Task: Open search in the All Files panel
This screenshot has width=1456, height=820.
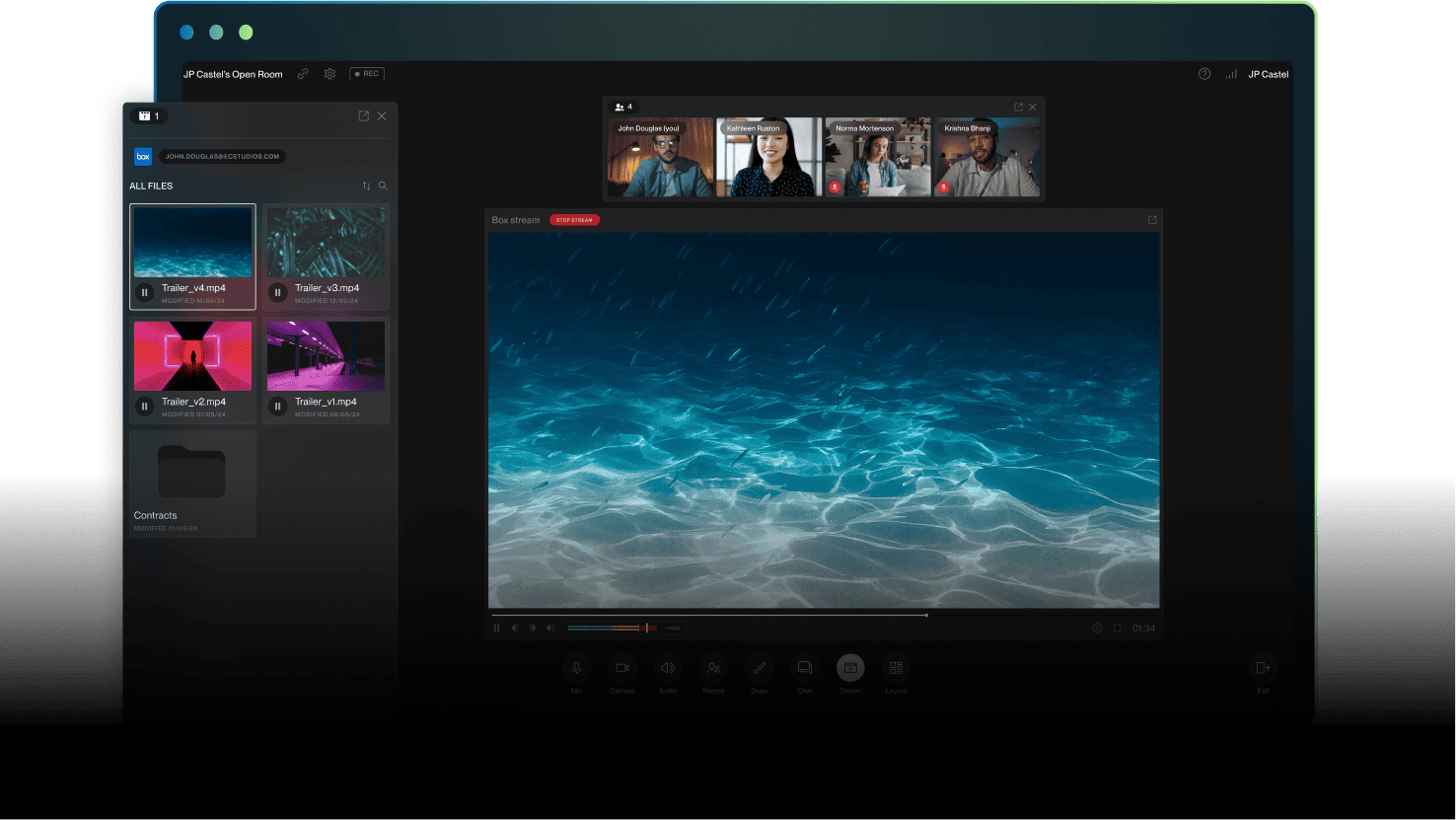Action: 382,186
